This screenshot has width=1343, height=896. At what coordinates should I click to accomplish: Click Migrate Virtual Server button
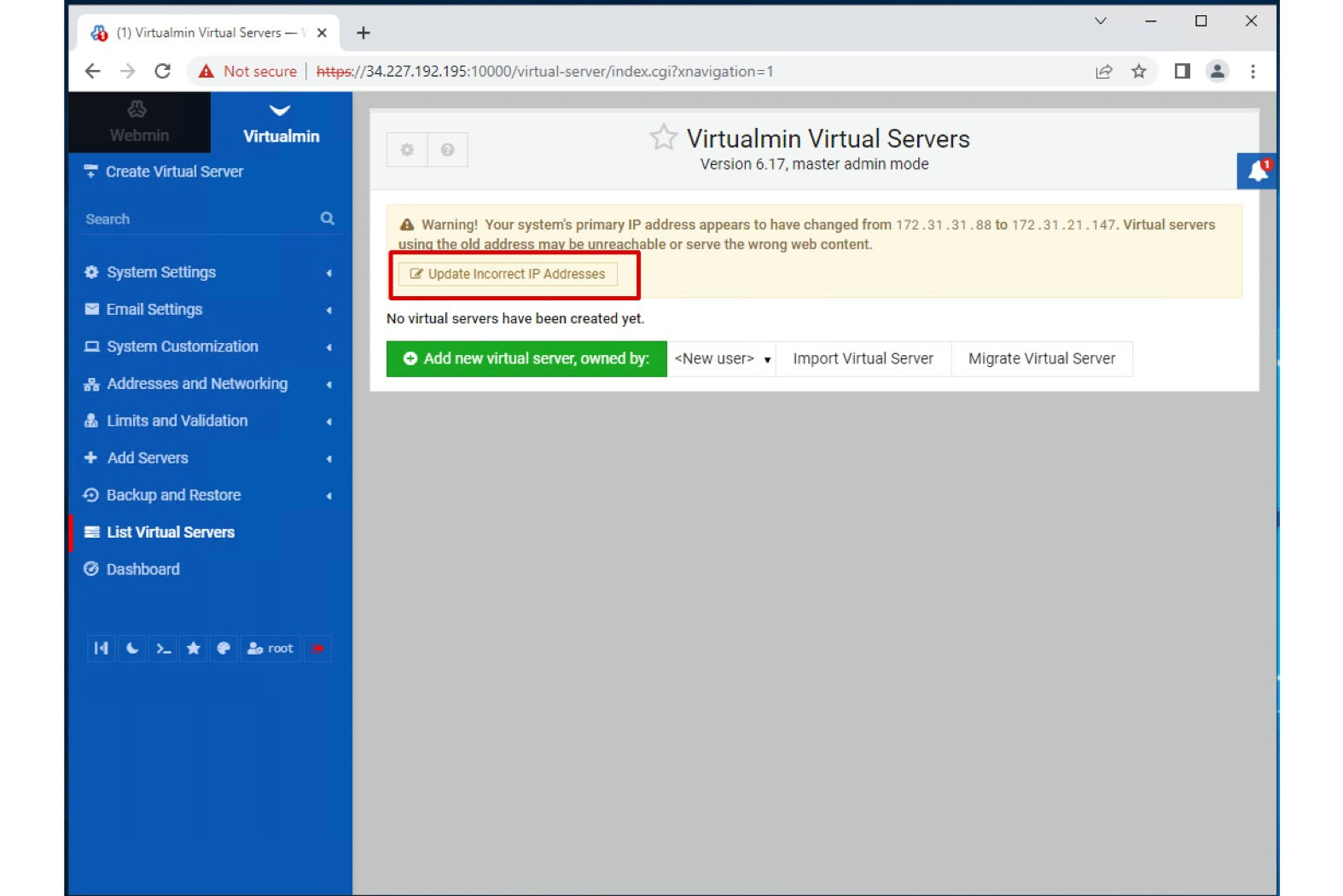[1042, 359]
